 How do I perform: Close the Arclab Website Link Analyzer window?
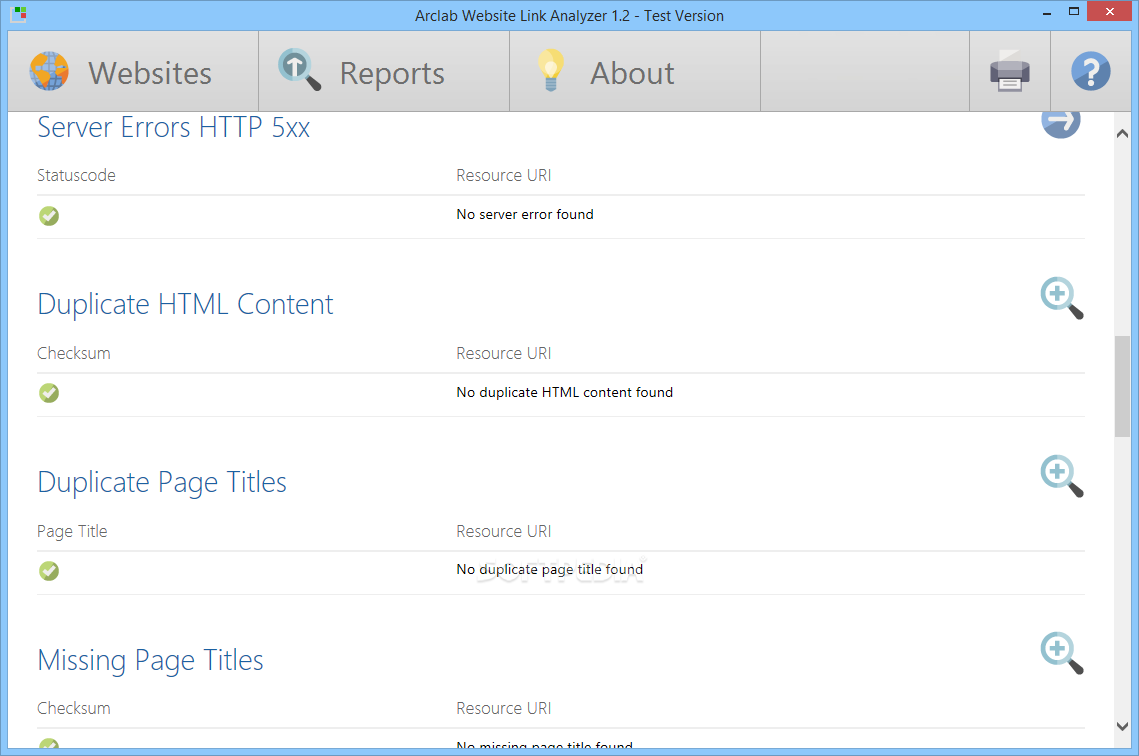click(x=1109, y=12)
